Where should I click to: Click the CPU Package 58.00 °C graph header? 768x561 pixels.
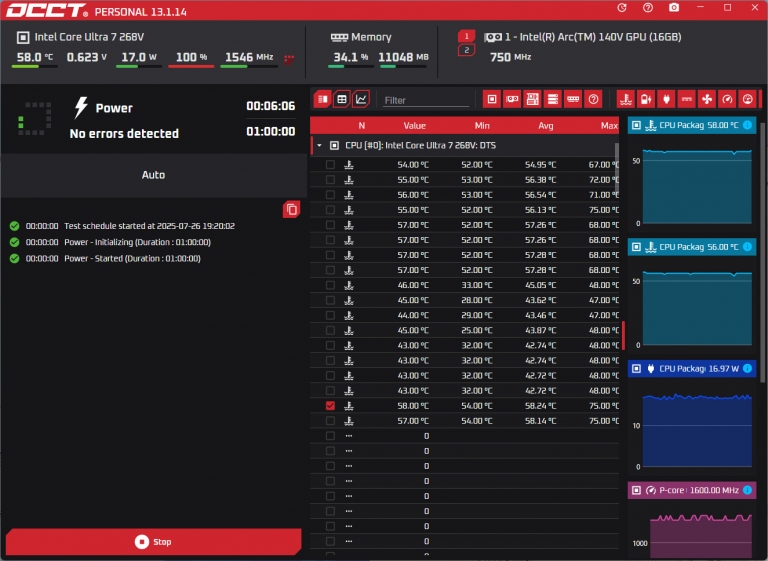tap(692, 125)
